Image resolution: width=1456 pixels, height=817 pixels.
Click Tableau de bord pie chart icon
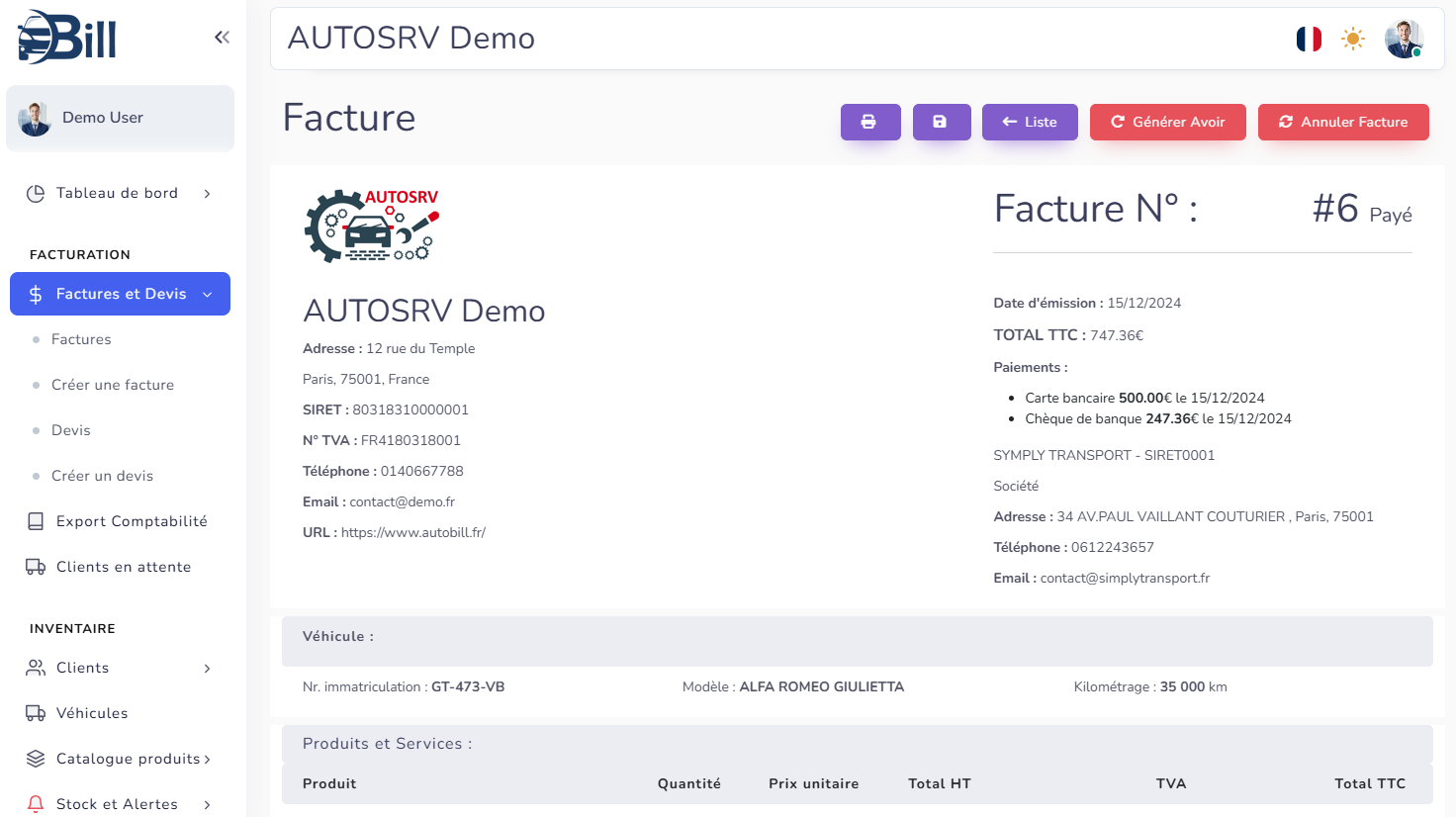[36, 194]
